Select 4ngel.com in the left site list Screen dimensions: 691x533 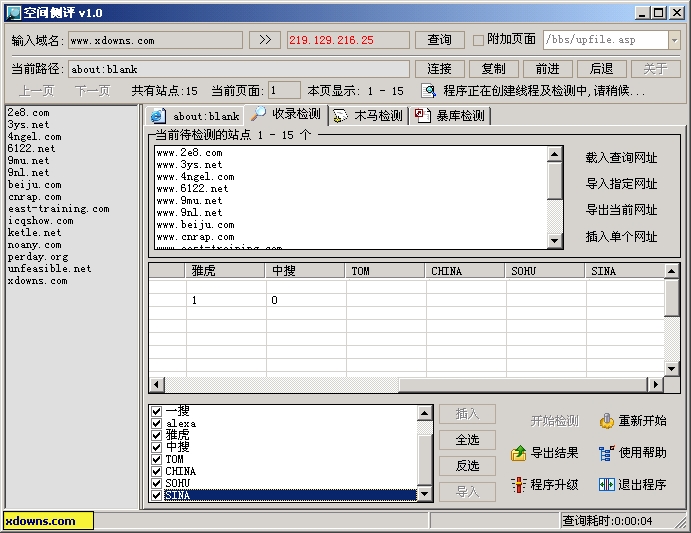34,137
